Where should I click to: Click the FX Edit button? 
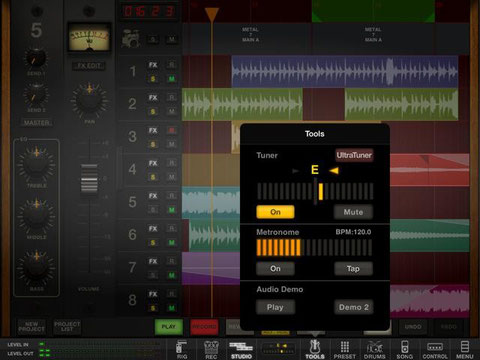89,66
